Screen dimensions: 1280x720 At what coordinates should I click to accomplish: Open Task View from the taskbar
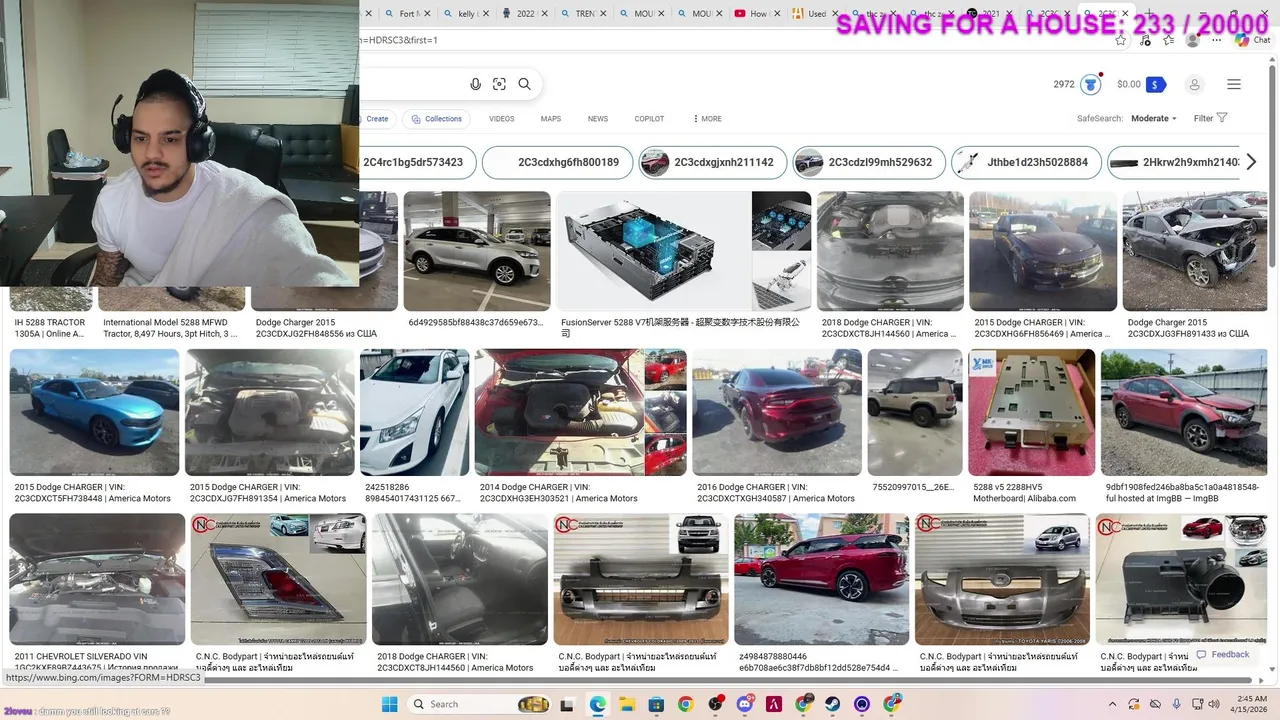[x=568, y=704]
